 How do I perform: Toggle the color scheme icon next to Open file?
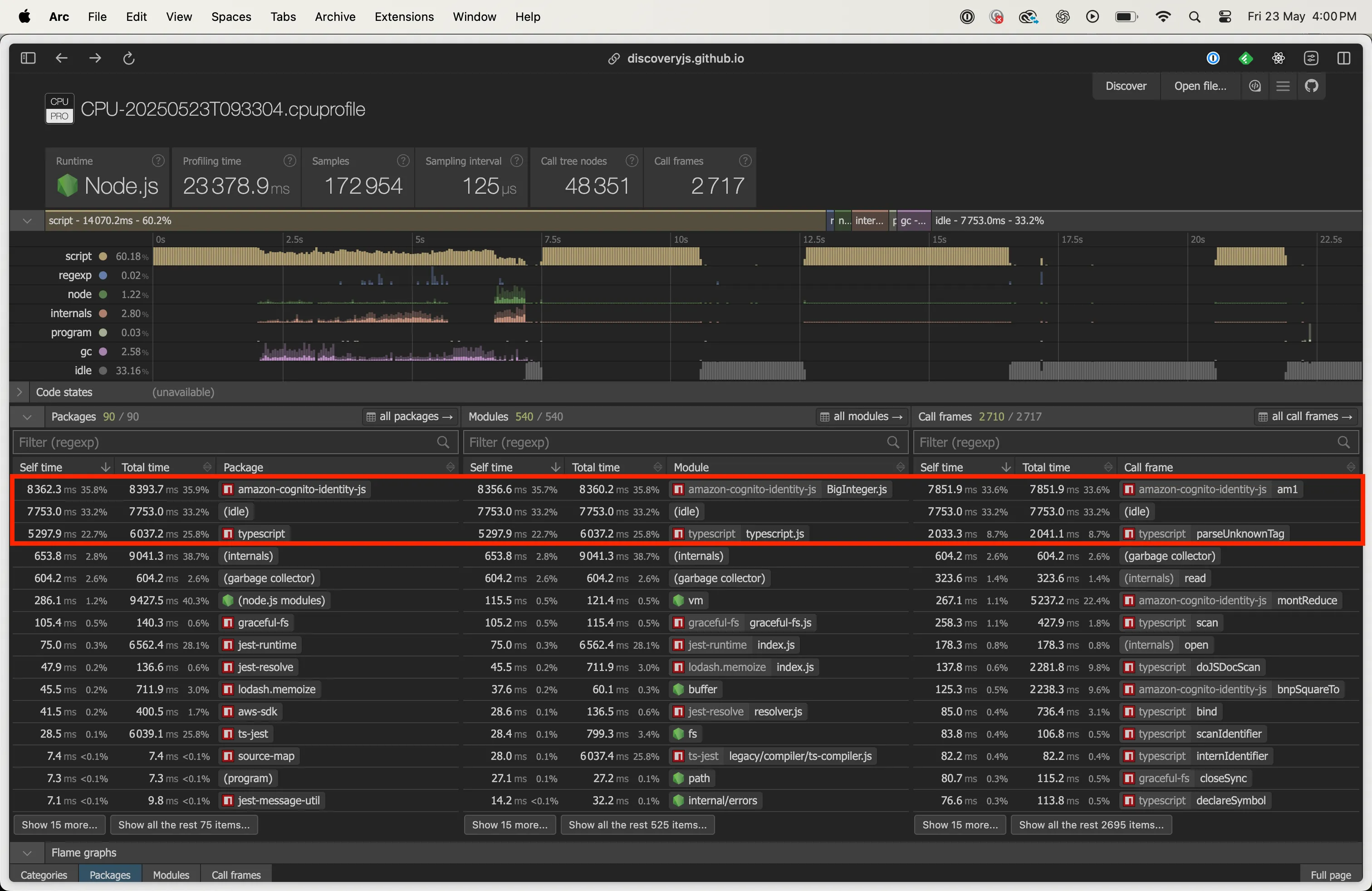1255,86
